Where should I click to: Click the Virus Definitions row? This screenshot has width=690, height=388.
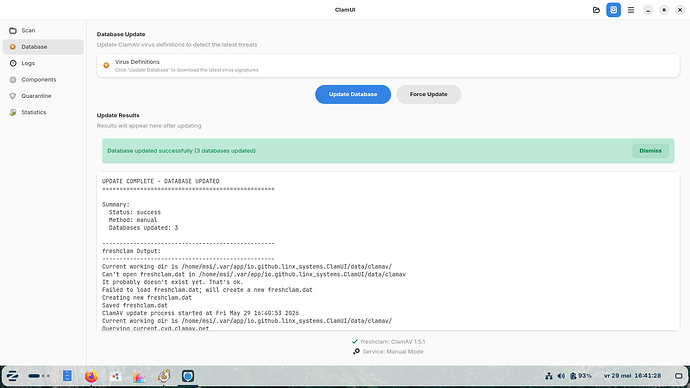click(x=388, y=66)
